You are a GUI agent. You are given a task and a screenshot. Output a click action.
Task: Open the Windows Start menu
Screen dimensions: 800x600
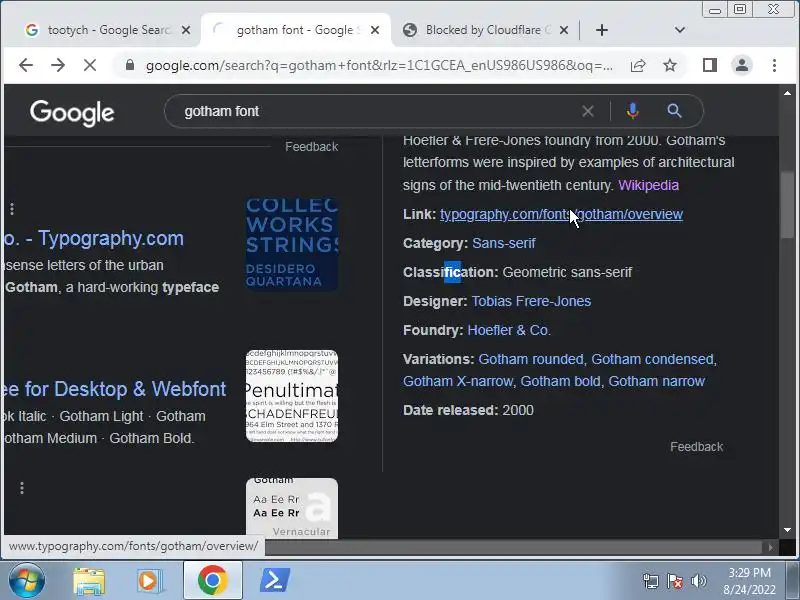[x=26, y=581]
